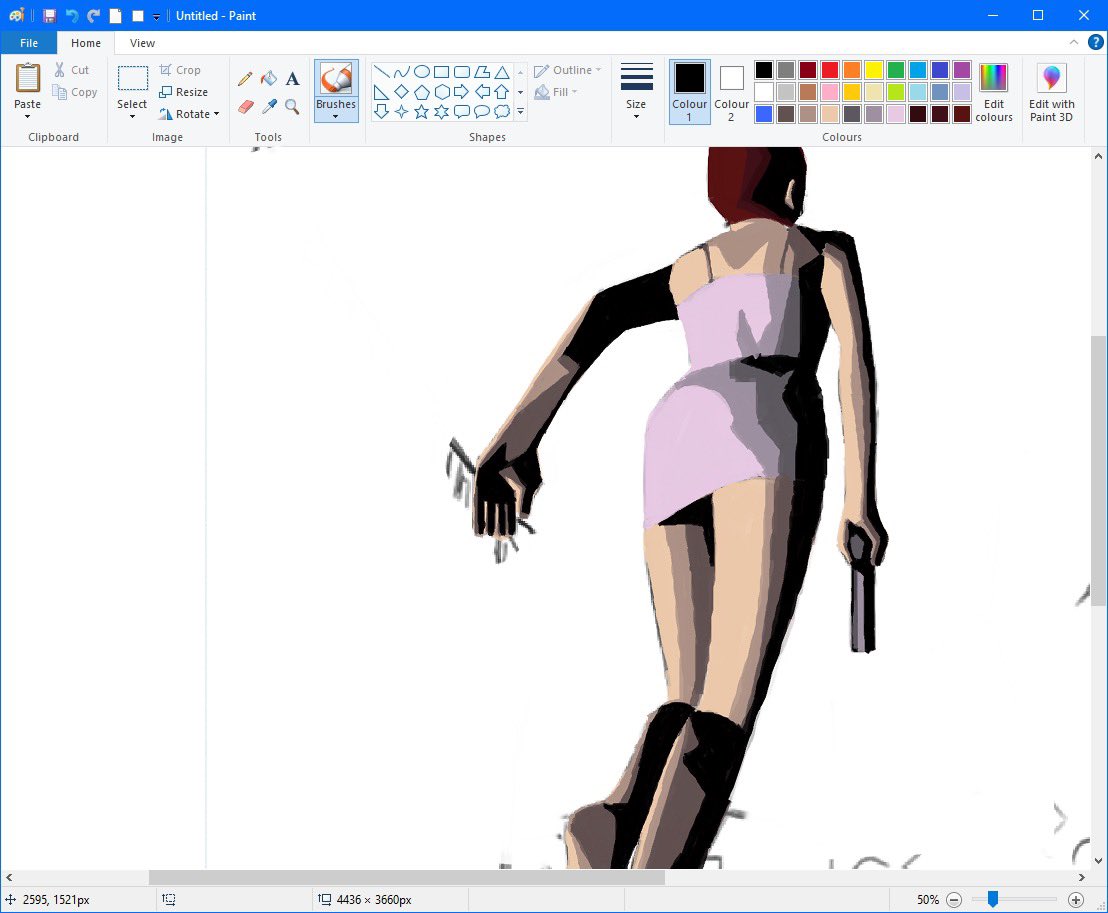This screenshot has width=1108, height=913.
Task: Choose the Rounded rectangle shape
Action: coord(462,72)
